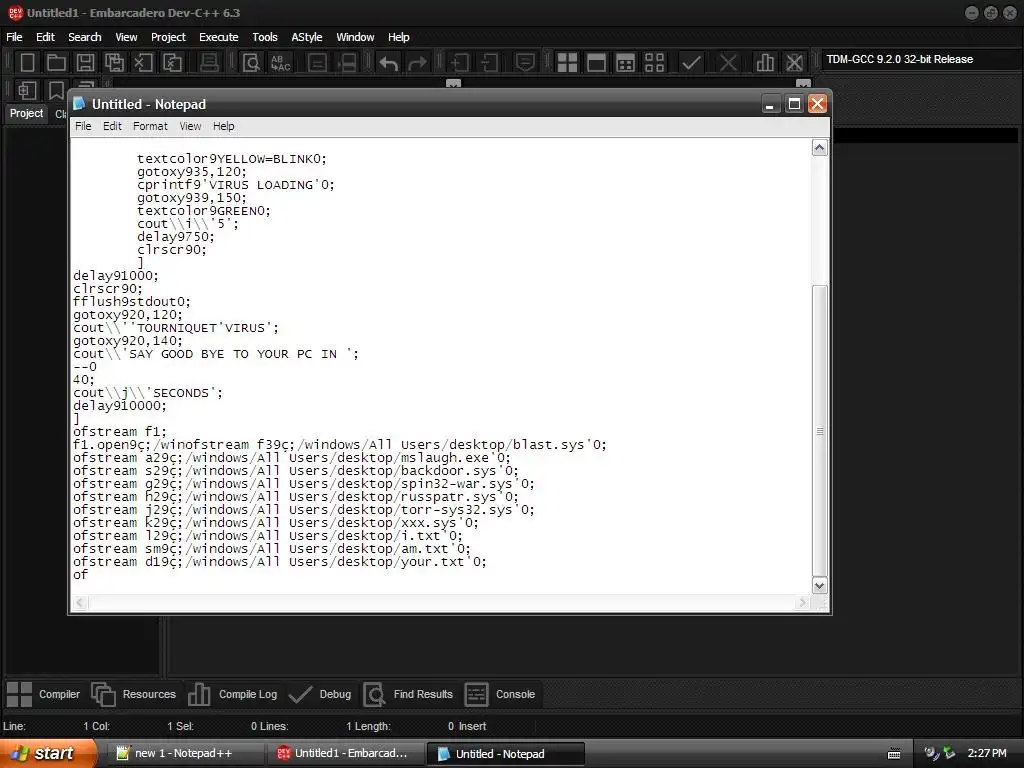Screen dimensions: 1024x768
Task: Click Open file folder icon in Dev-C++
Action: click(56, 63)
